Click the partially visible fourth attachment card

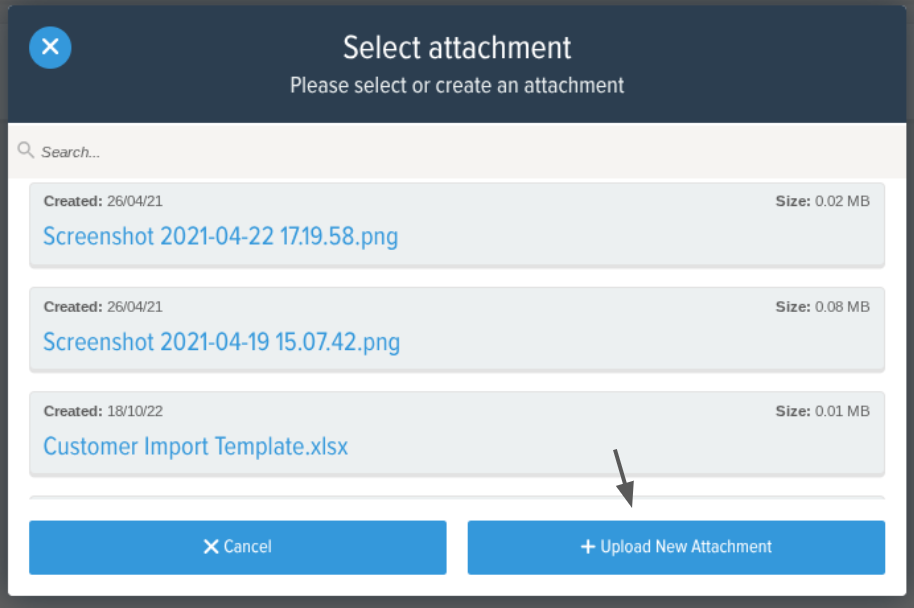(x=457, y=497)
